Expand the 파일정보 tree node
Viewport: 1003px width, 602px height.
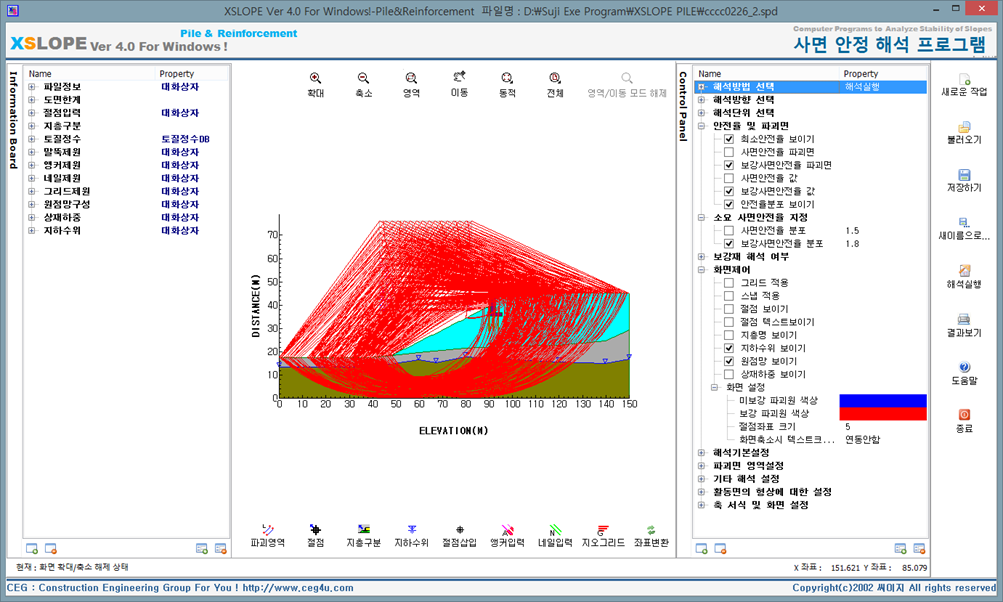point(31,86)
